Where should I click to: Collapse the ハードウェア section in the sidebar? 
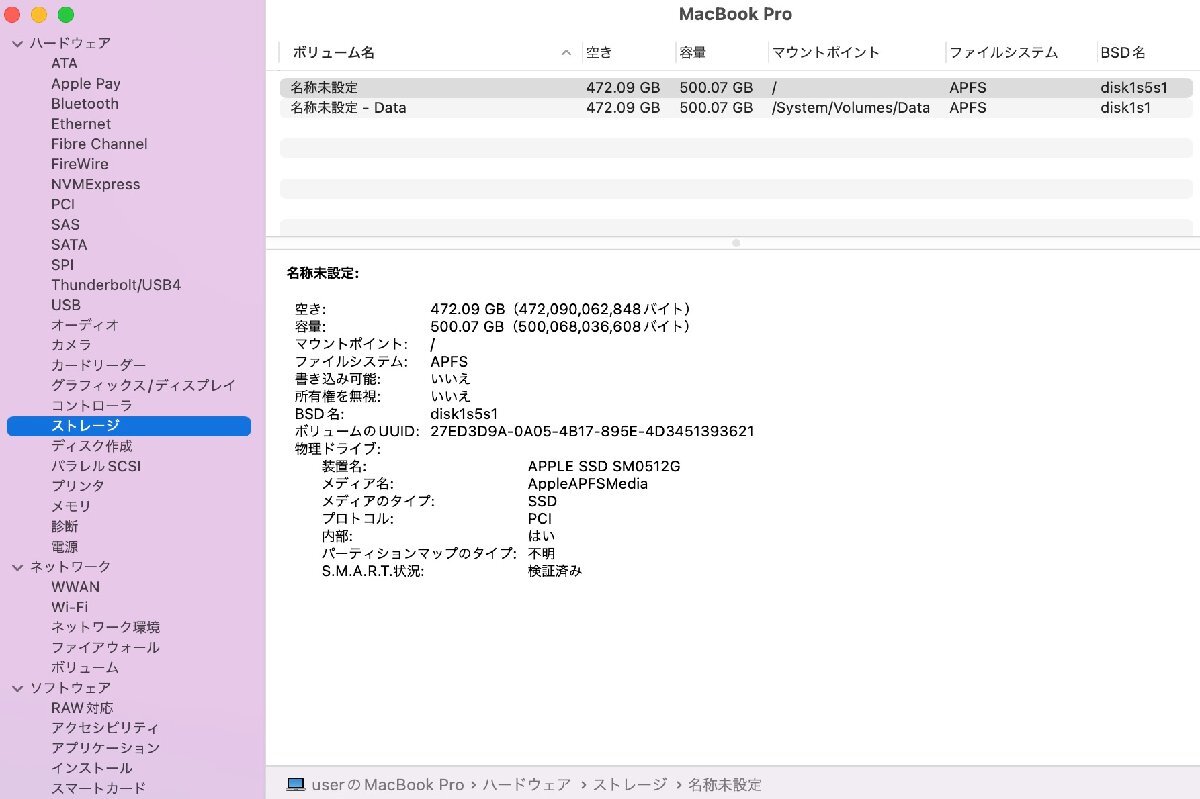(x=16, y=43)
